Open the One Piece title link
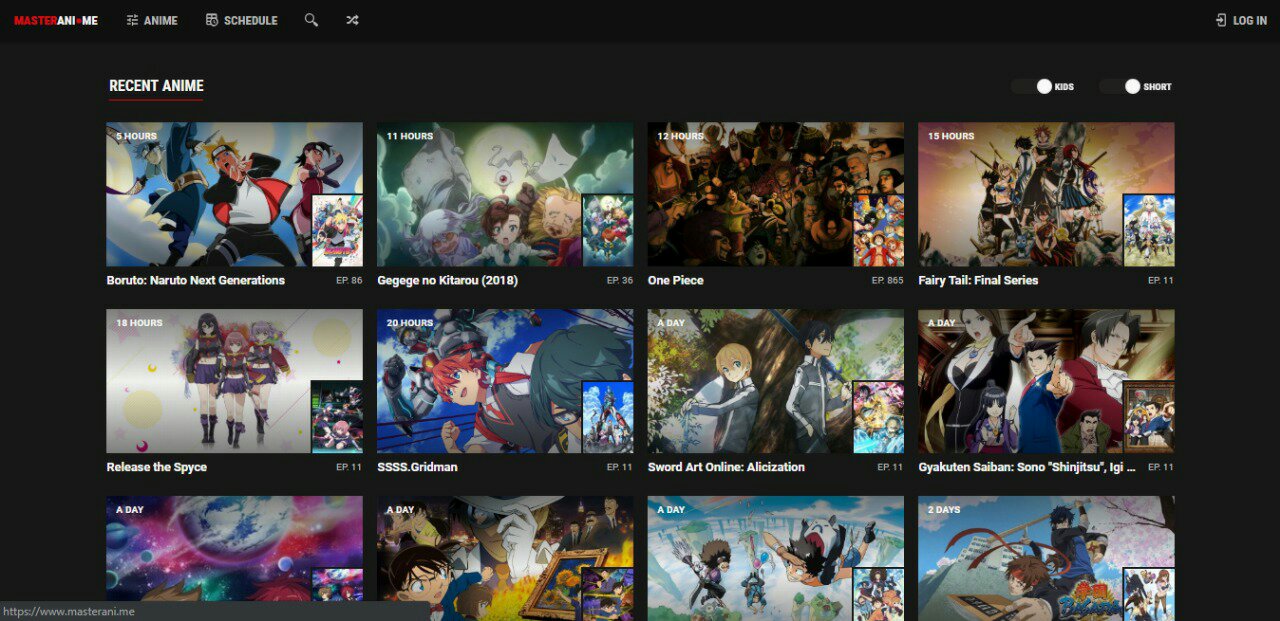This screenshot has height=621, width=1280. click(x=675, y=280)
